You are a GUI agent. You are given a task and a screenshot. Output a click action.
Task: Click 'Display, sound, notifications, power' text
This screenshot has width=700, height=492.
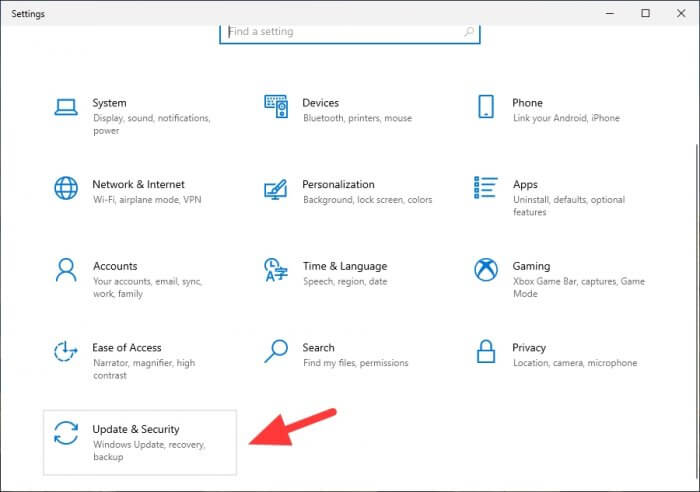(152, 124)
